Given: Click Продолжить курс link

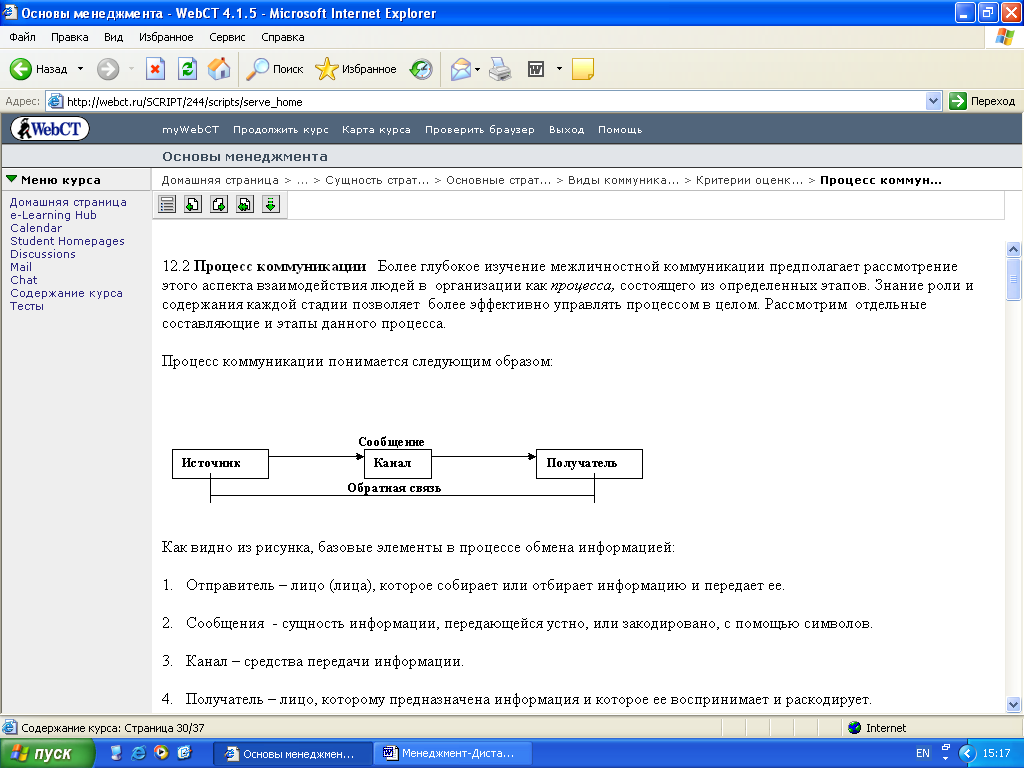Looking at the screenshot, I should click(281, 129).
